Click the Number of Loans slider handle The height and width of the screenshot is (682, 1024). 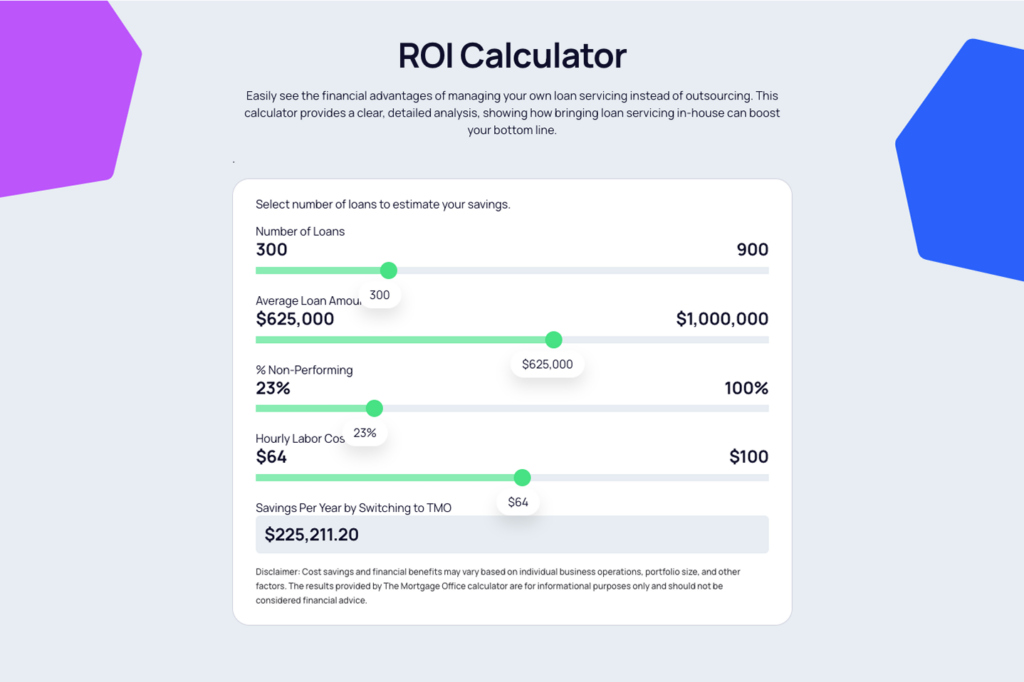tap(388, 270)
